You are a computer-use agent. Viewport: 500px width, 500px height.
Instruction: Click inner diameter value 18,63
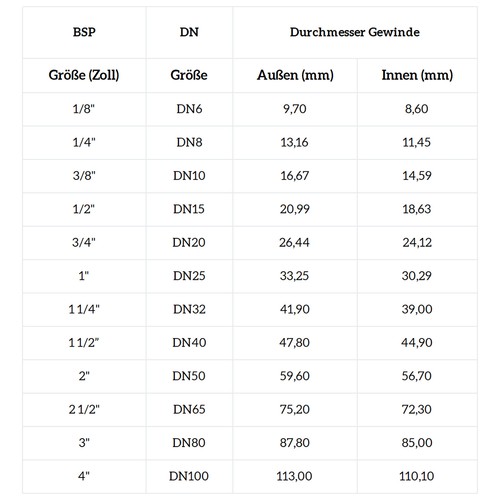coord(417,209)
